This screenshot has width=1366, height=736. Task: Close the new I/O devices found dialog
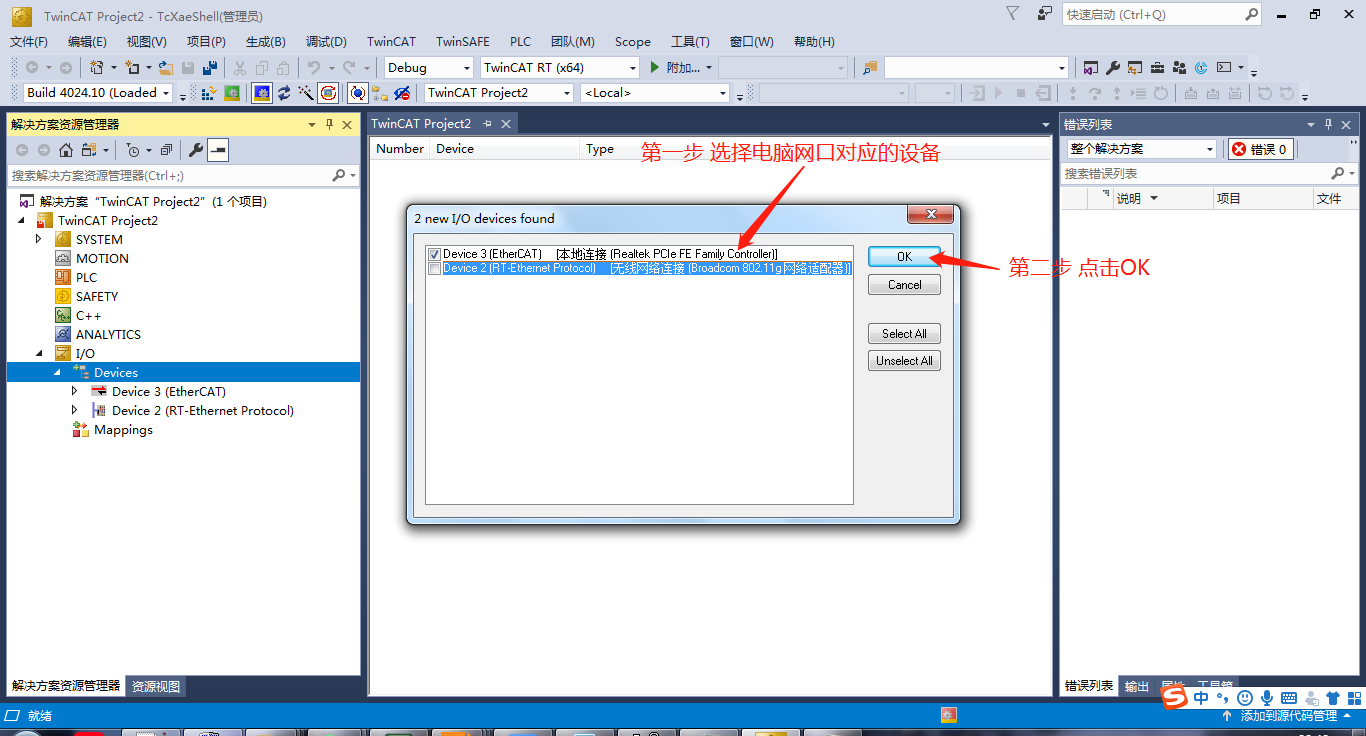(x=931, y=215)
